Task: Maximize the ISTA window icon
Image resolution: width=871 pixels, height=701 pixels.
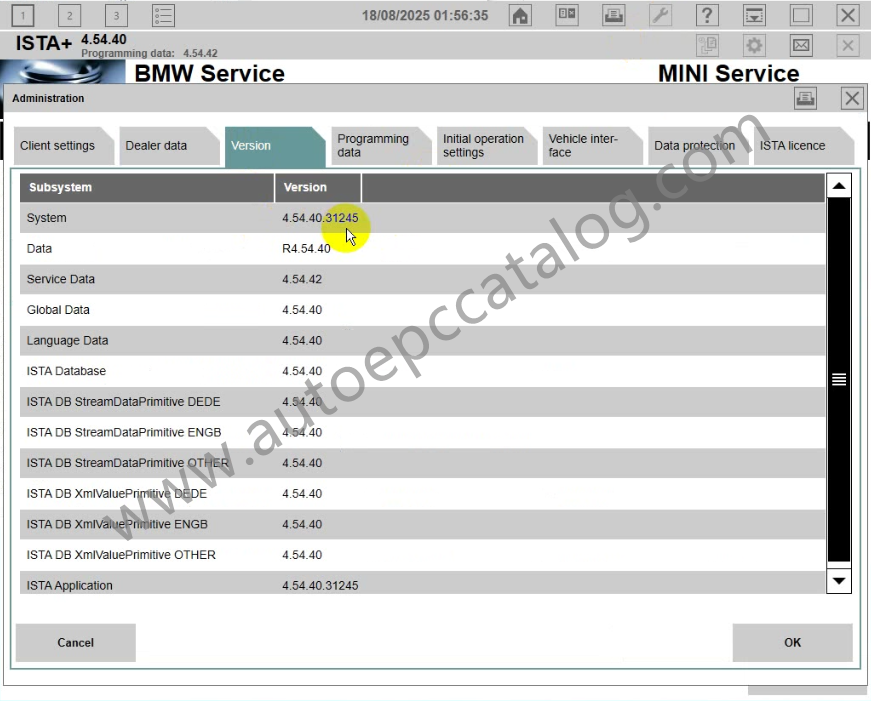Action: pos(801,15)
